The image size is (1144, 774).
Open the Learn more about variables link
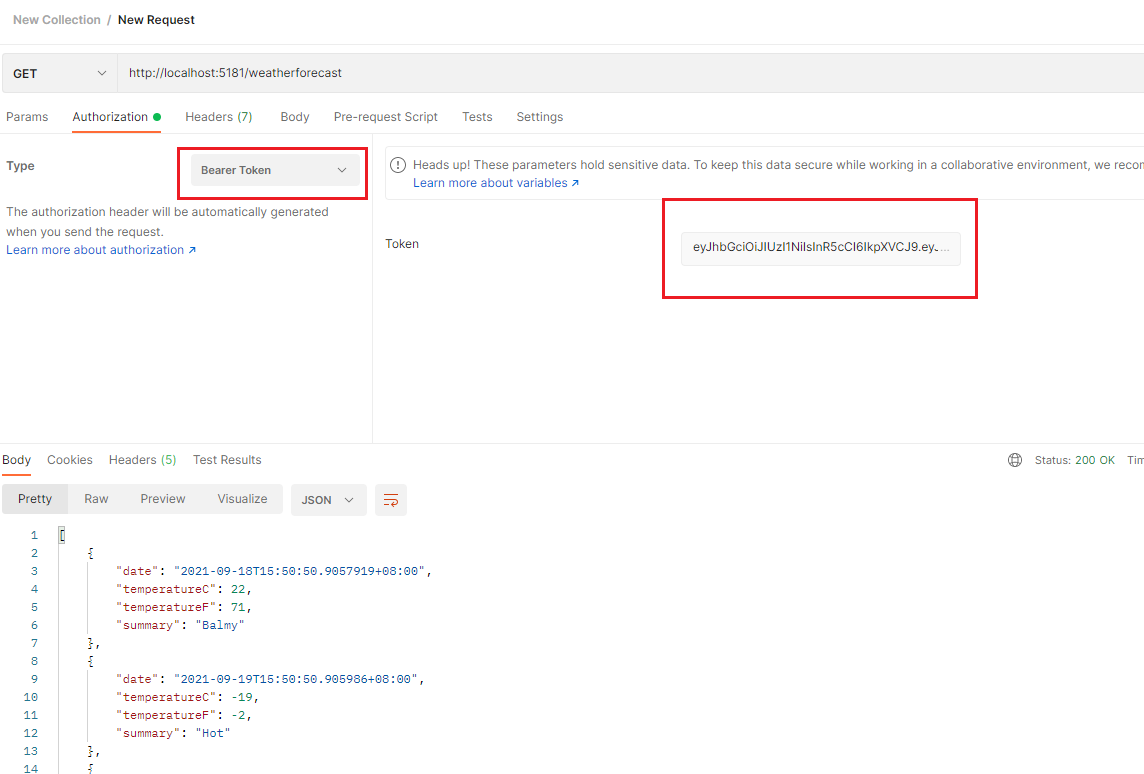495,183
